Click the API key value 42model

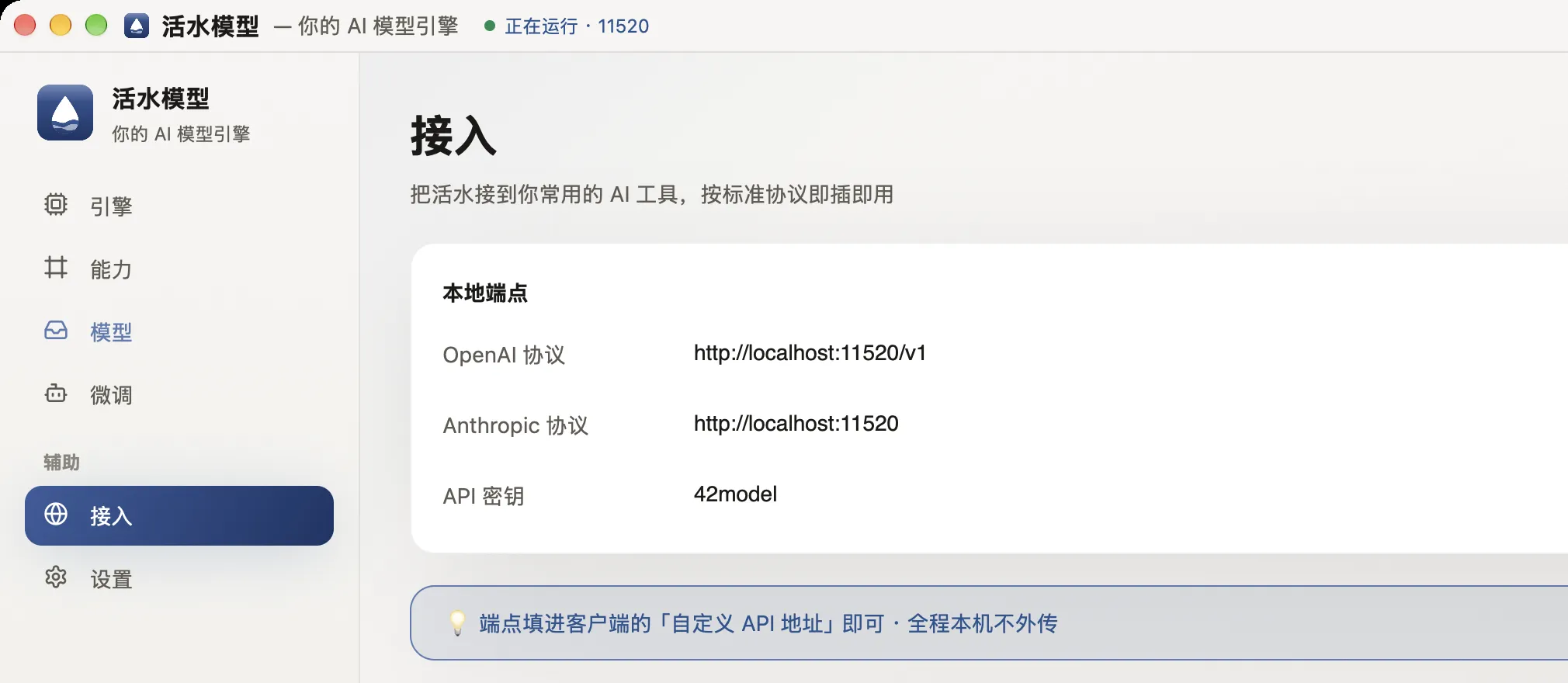coord(735,494)
